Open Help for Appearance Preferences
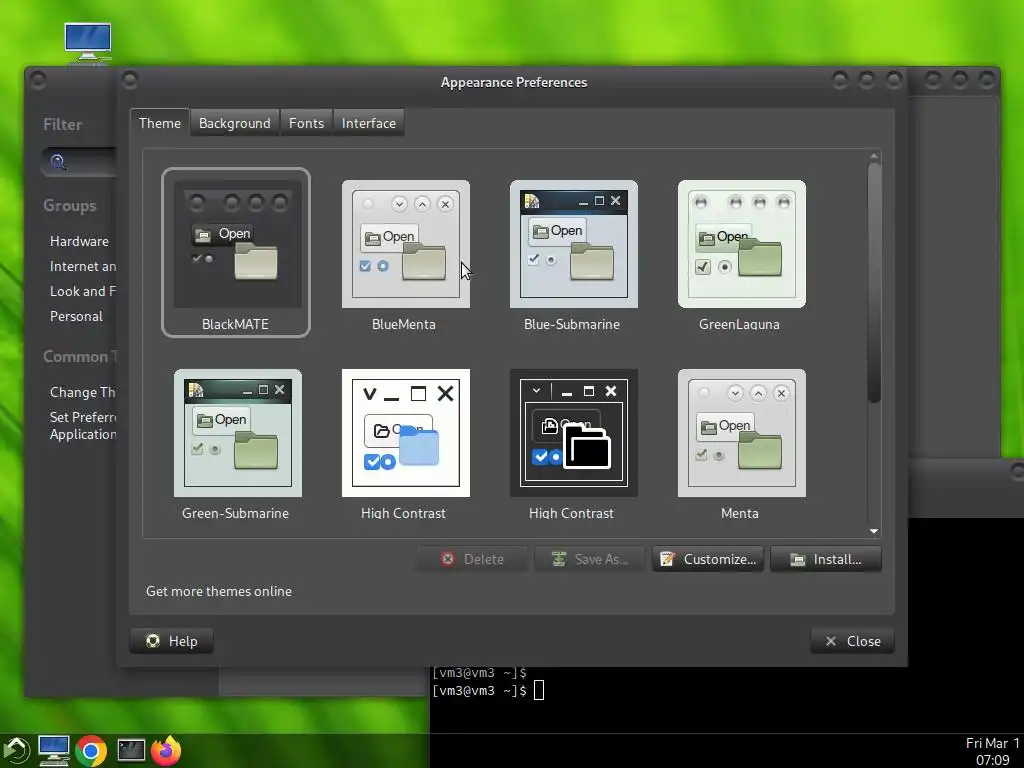The height and width of the screenshot is (768, 1024). click(172, 641)
